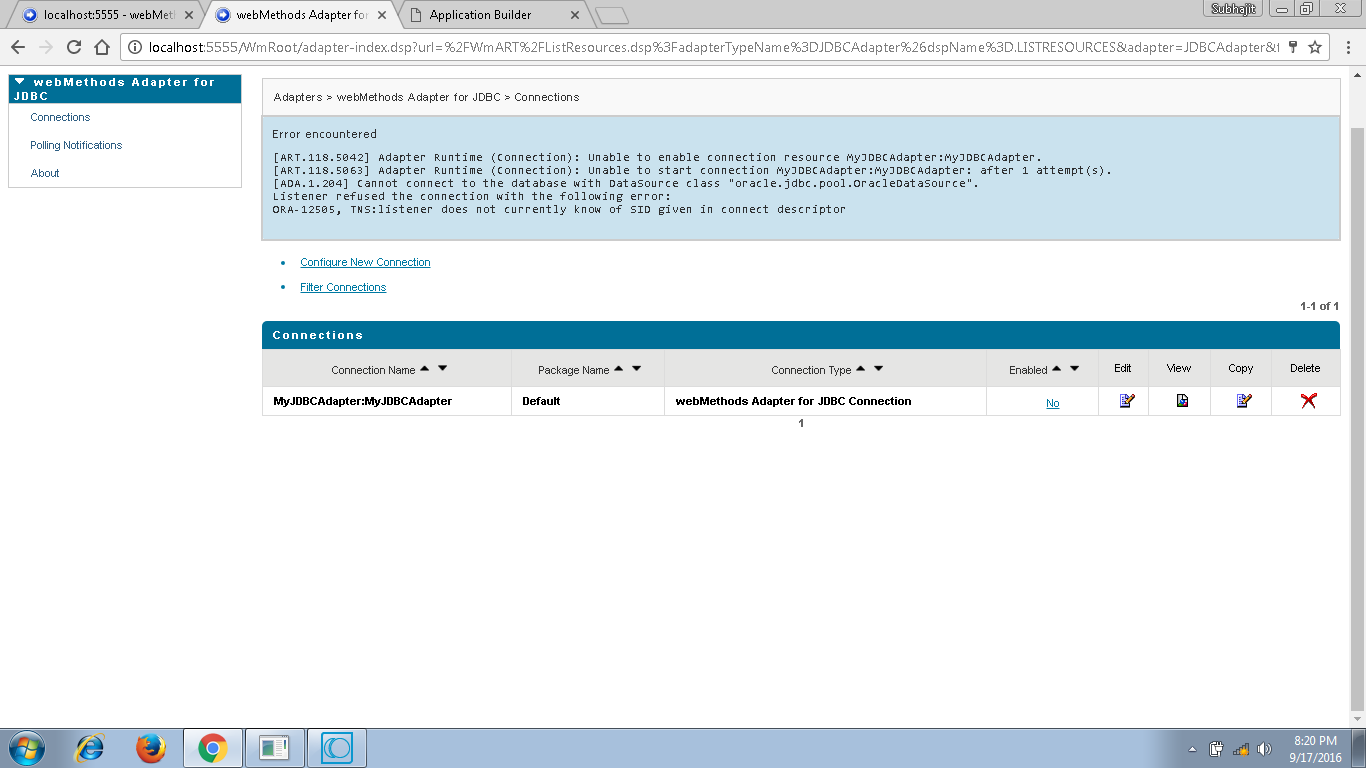Image resolution: width=1366 pixels, height=768 pixels.
Task: Click the circular blue app taskbar icon
Action: [x=337, y=748]
